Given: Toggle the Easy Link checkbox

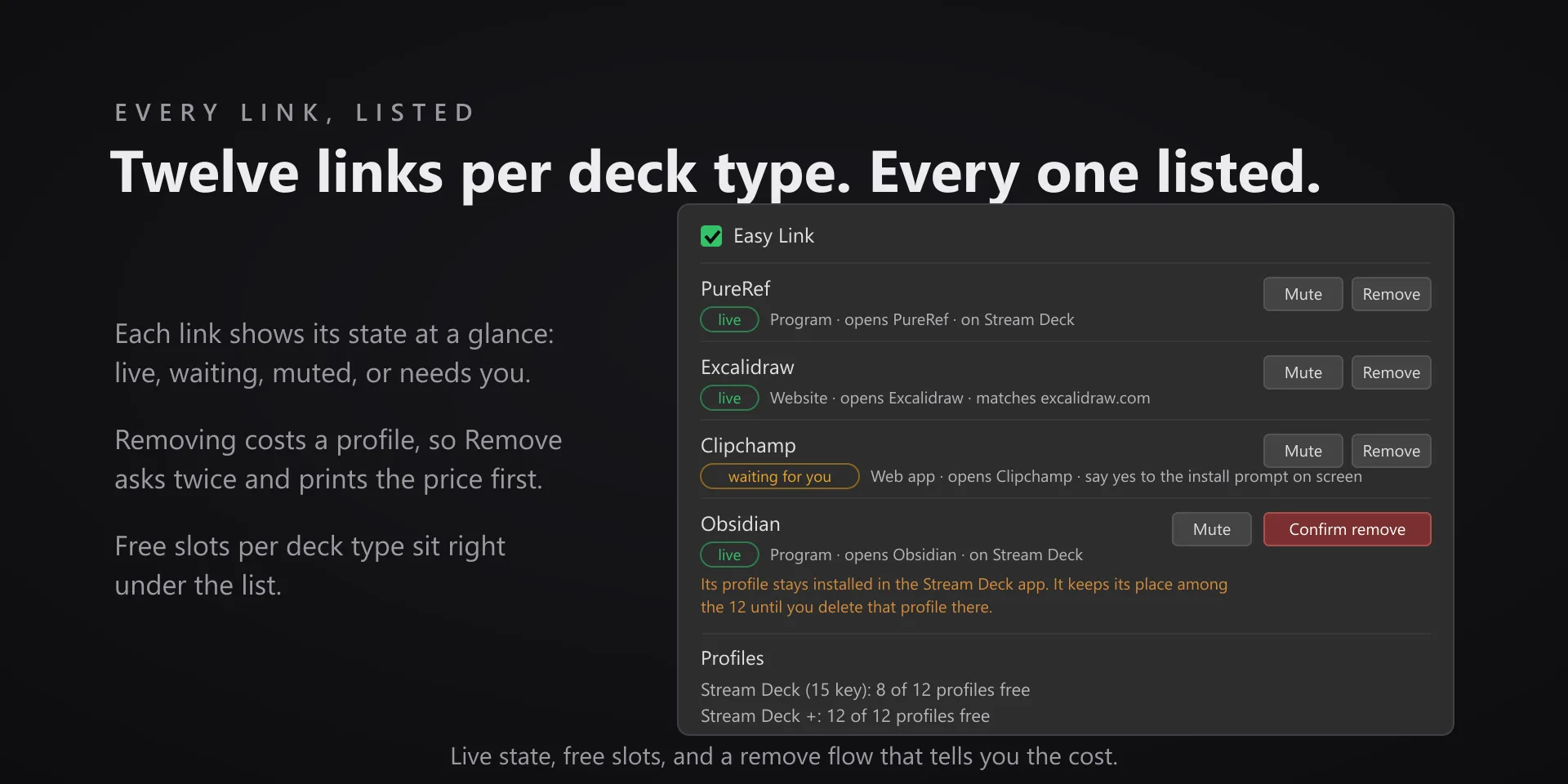Looking at the screenshot, I should (x=711, y=236).
